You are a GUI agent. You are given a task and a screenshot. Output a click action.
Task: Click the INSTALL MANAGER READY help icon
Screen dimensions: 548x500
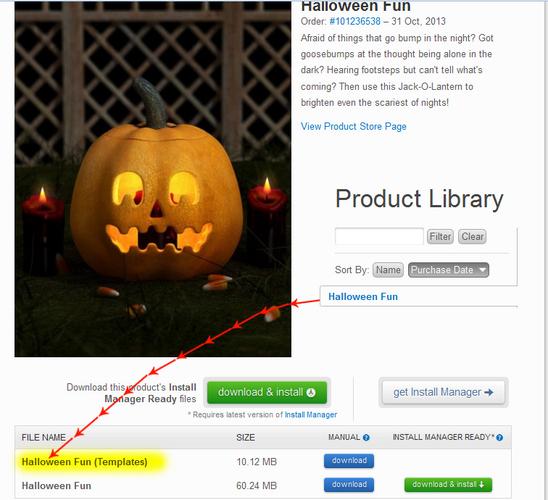[499, 437]
